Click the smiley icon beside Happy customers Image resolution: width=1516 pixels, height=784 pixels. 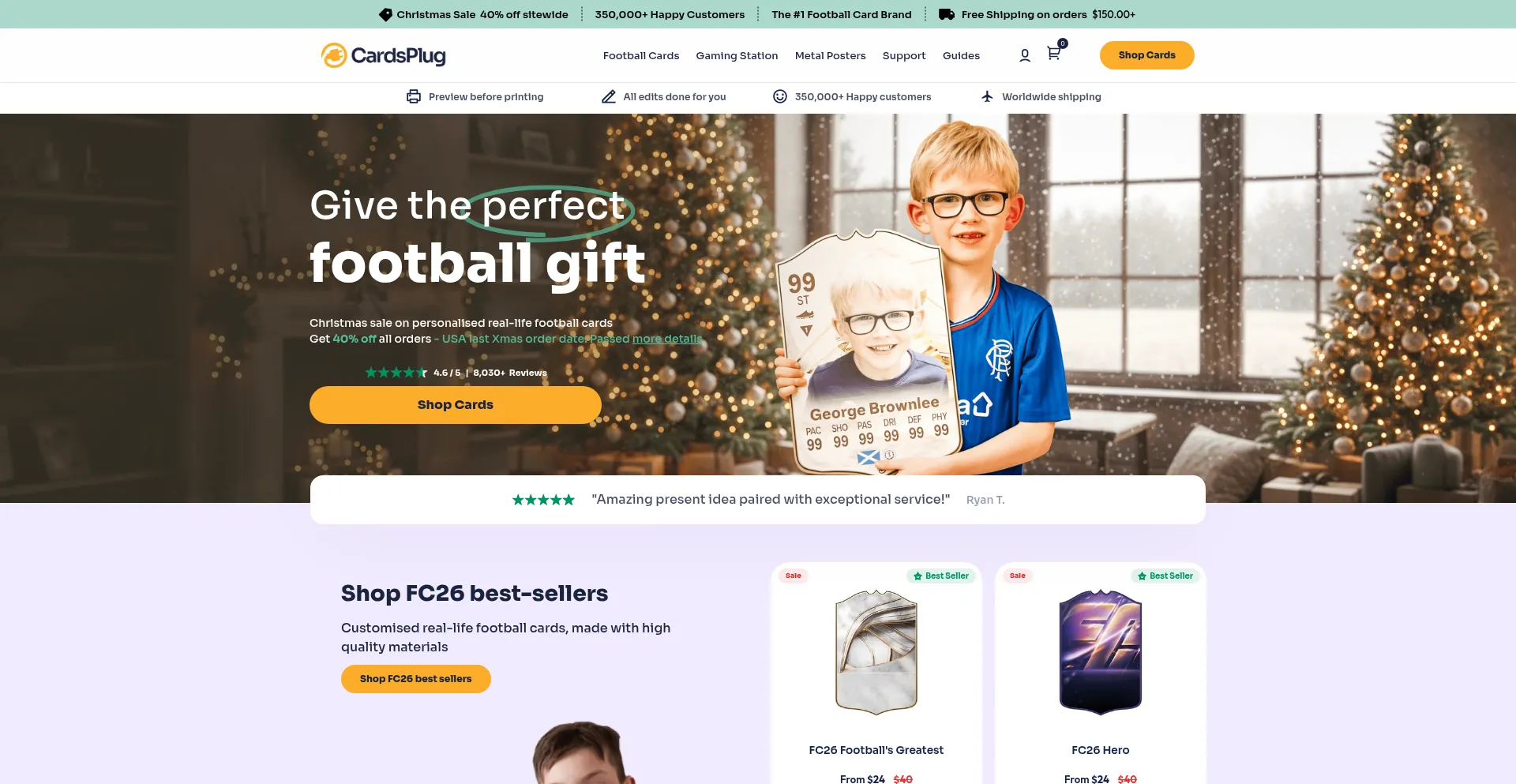point(780,96)
